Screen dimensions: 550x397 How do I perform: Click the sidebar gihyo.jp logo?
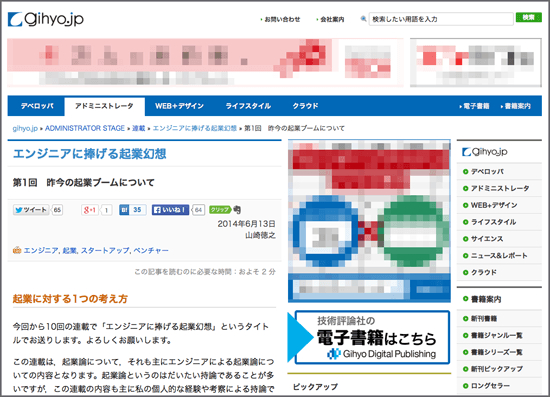point(485,152)
